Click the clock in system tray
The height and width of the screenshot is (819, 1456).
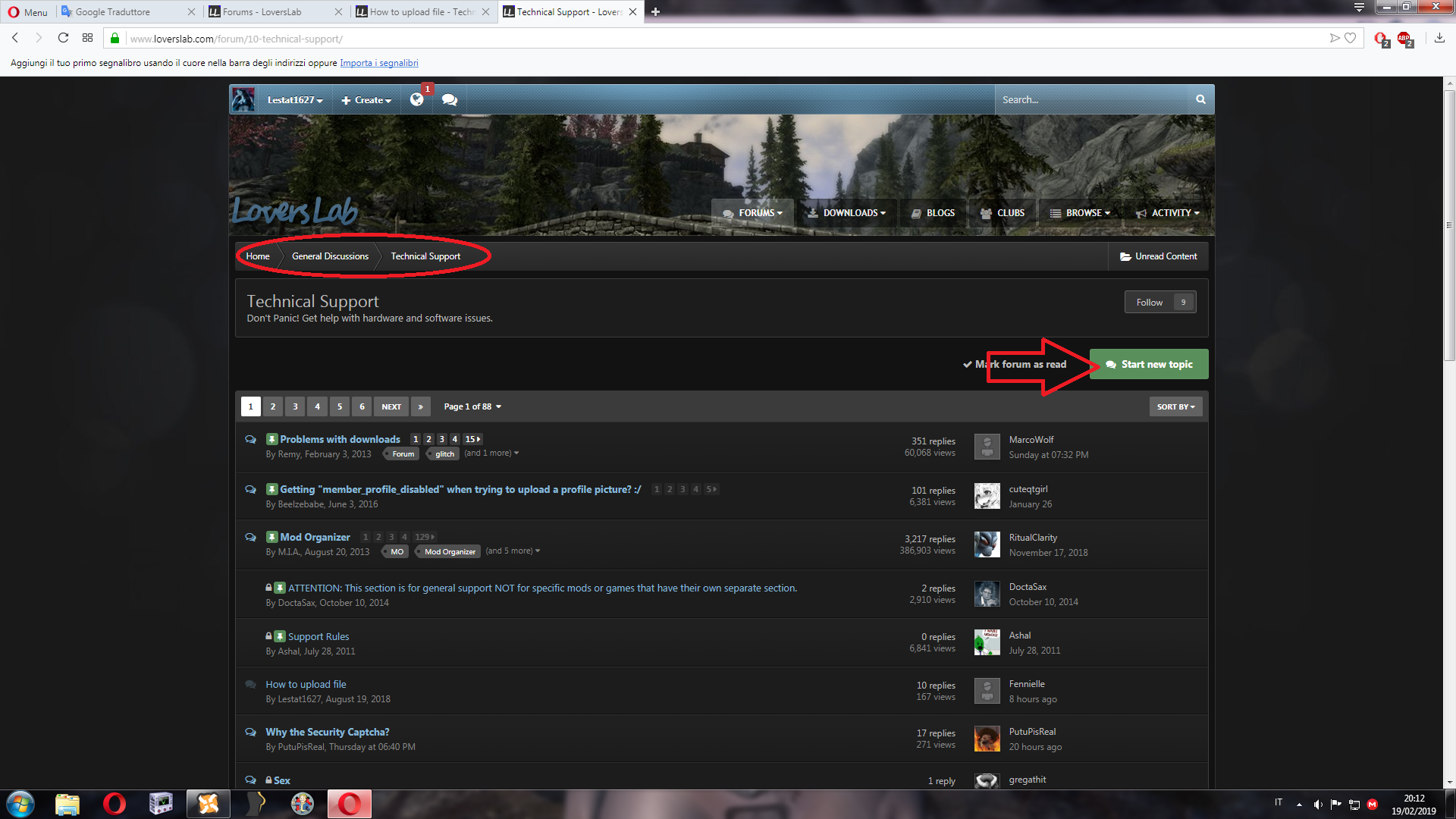(1414, 804)
